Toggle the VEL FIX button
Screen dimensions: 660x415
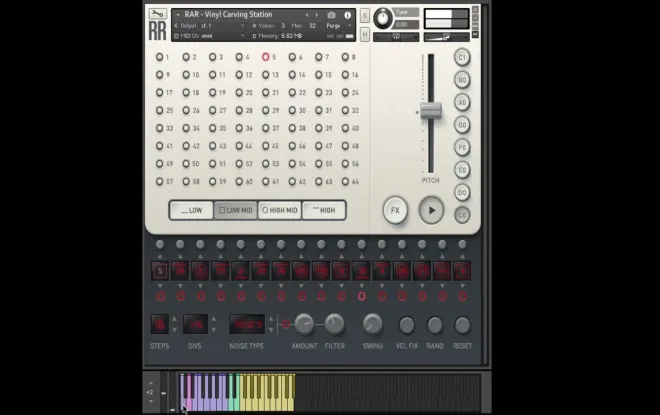(x=407, y=325)
